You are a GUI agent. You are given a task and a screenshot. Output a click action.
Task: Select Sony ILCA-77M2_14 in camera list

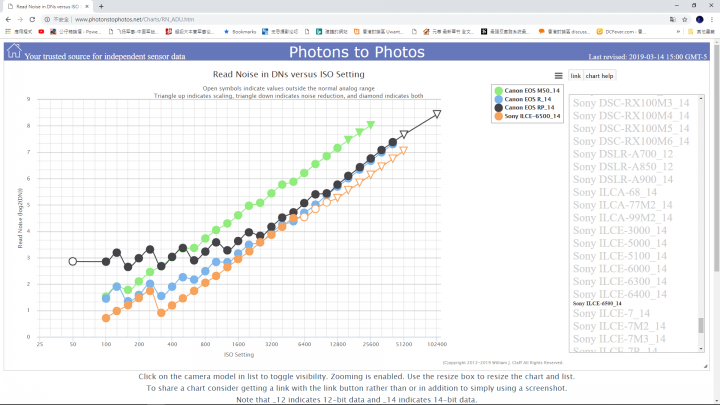pyautogui.click(x=622, y=205)
